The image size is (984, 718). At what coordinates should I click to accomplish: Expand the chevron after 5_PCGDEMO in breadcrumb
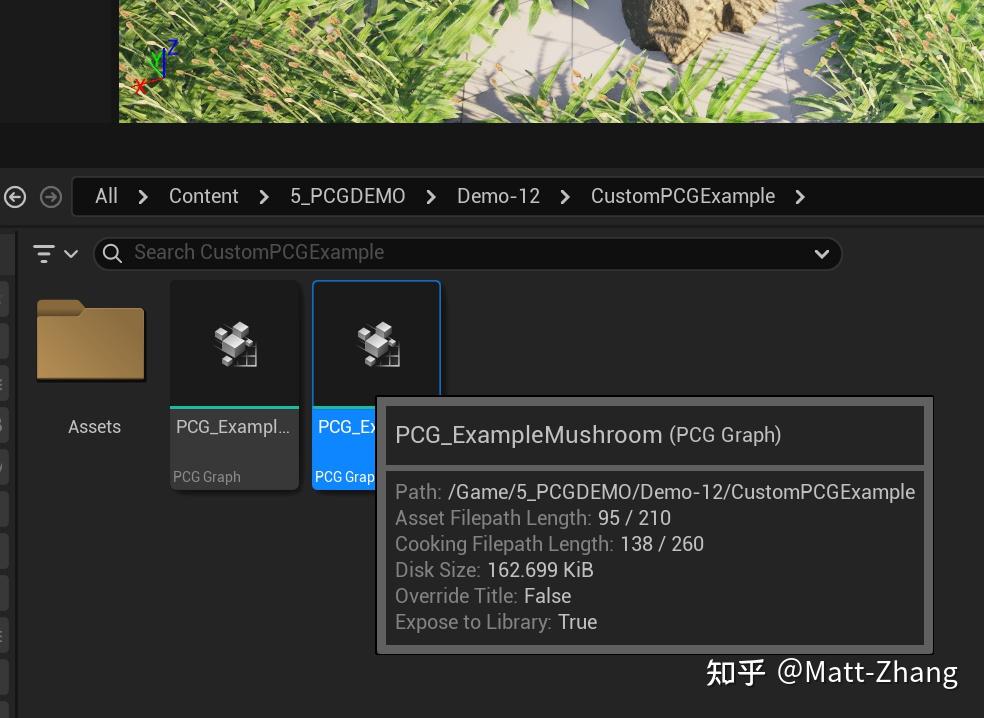coord(431,197)
